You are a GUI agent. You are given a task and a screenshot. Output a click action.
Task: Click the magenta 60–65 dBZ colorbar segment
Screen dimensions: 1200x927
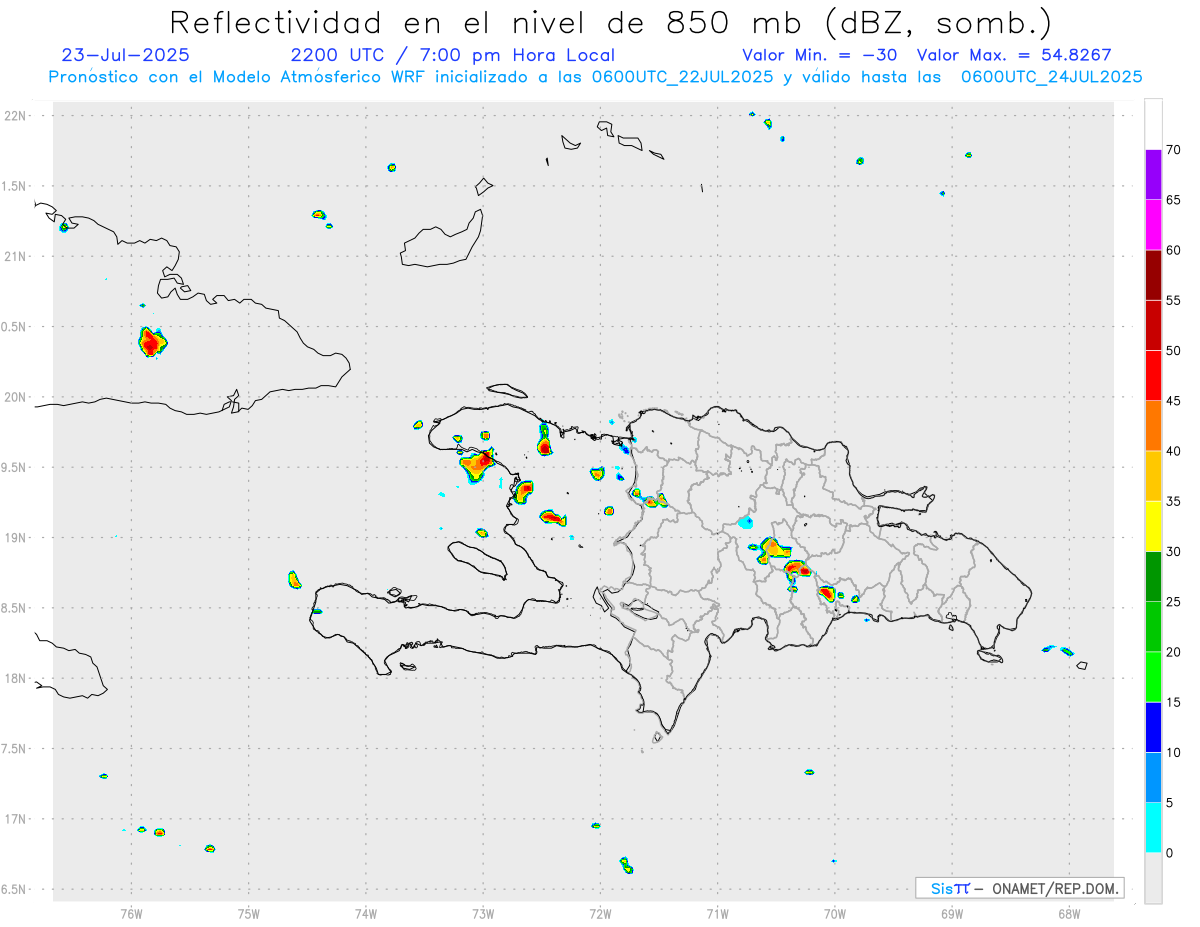click(1153, 225)
